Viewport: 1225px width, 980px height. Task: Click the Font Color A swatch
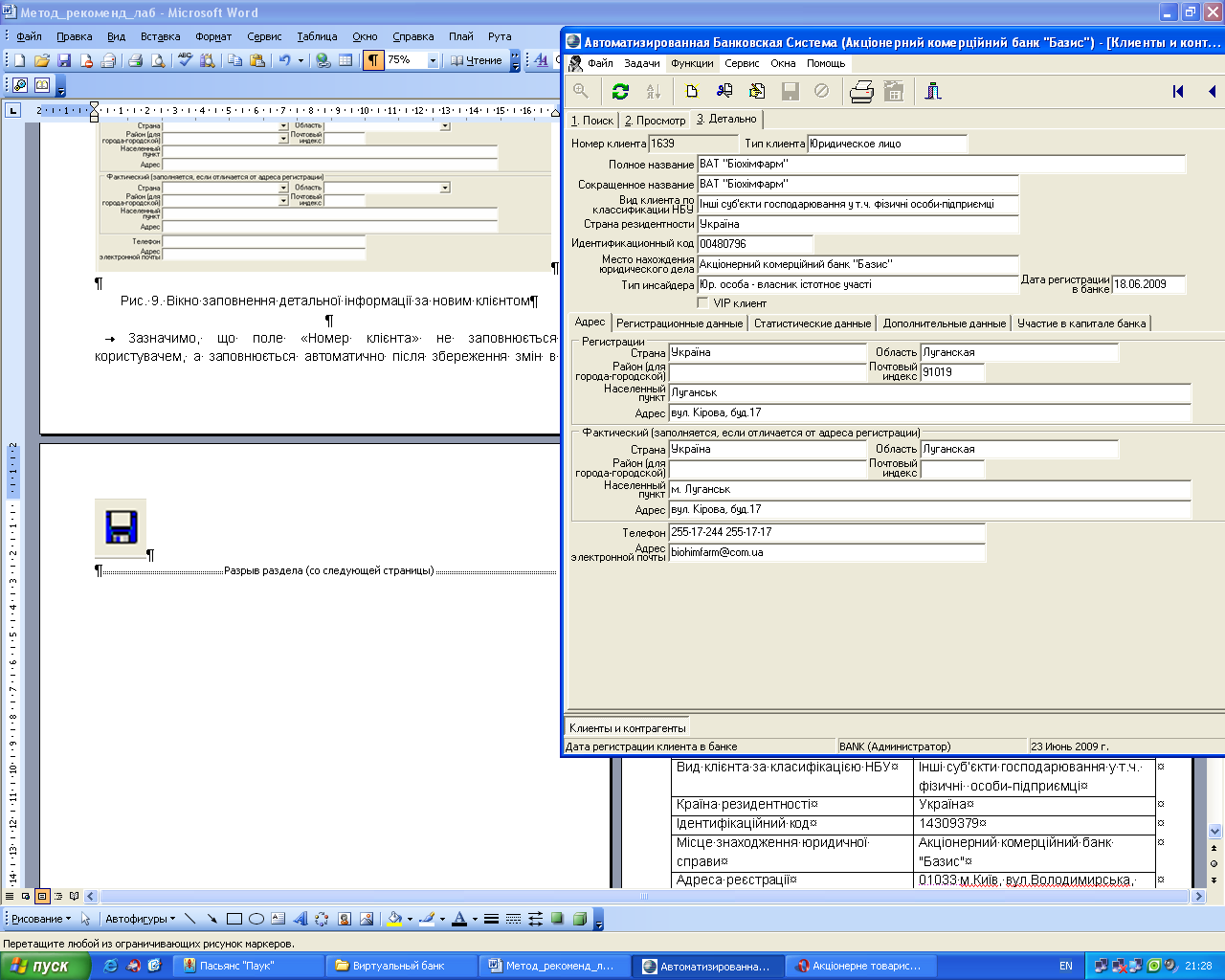(459, 919)
